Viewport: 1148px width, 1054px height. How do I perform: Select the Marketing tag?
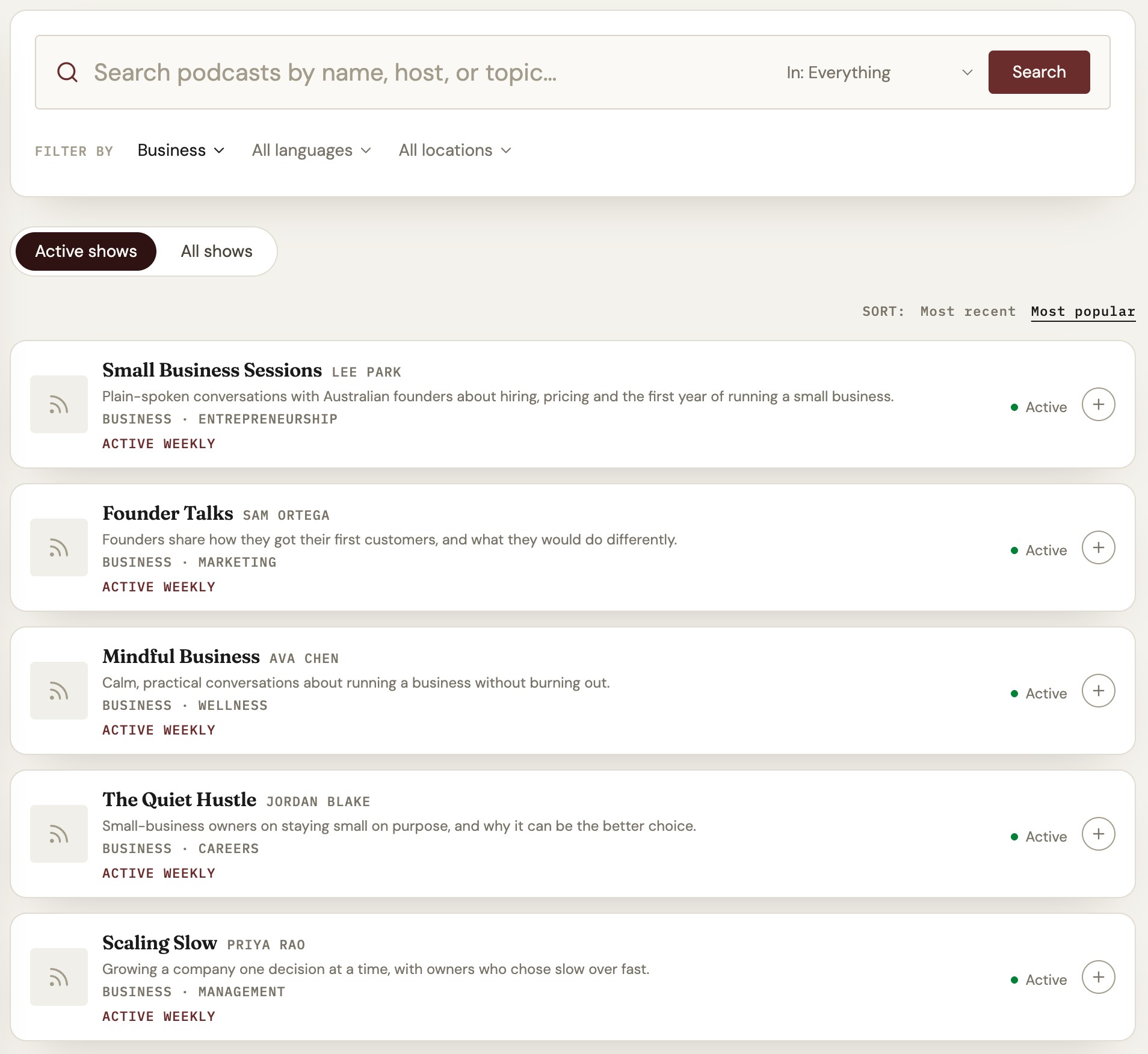(237, 562)
